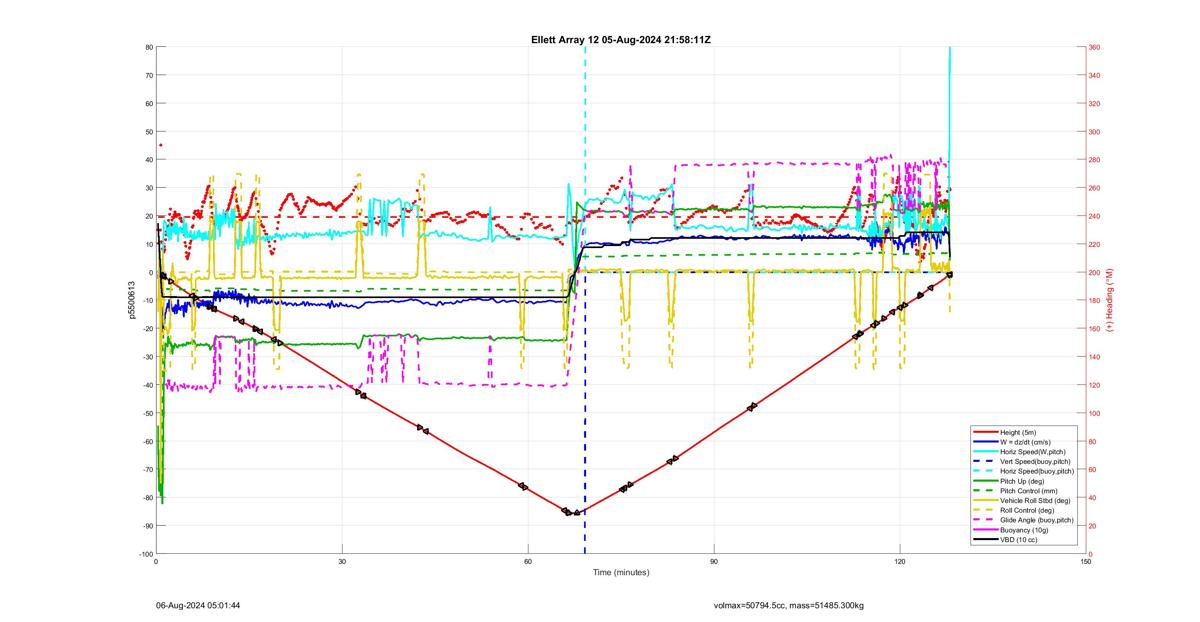Click the x-axis tick label '60'

click(528, 561)
